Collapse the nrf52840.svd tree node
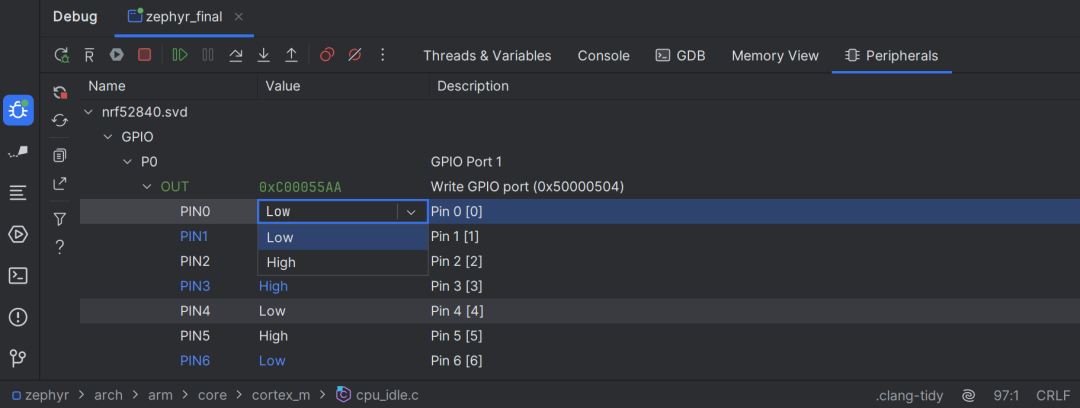The image size is (1080, 408). click(x=87, y=112)
